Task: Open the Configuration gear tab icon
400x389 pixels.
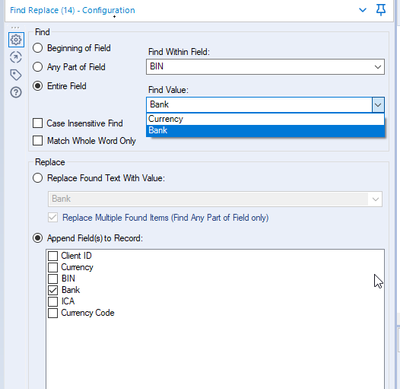Action: (16, 40)
